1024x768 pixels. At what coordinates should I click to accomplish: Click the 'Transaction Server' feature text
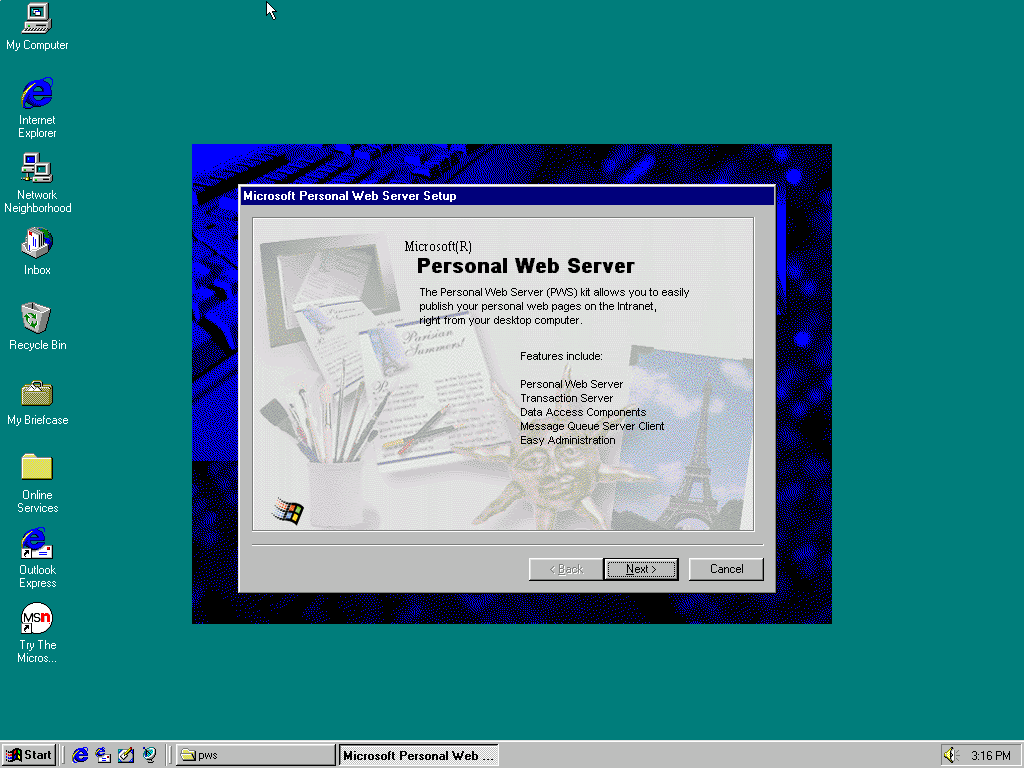[566, 398]
